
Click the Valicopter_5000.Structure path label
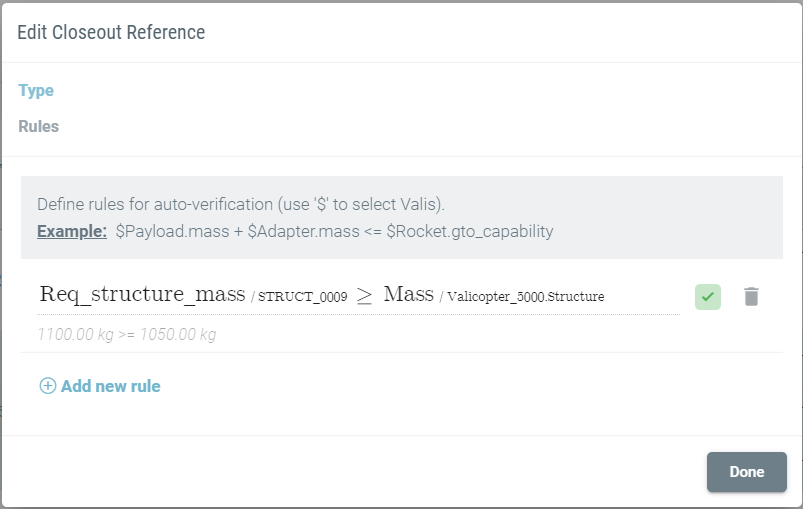pyautogui.click(x=525, y=296)
